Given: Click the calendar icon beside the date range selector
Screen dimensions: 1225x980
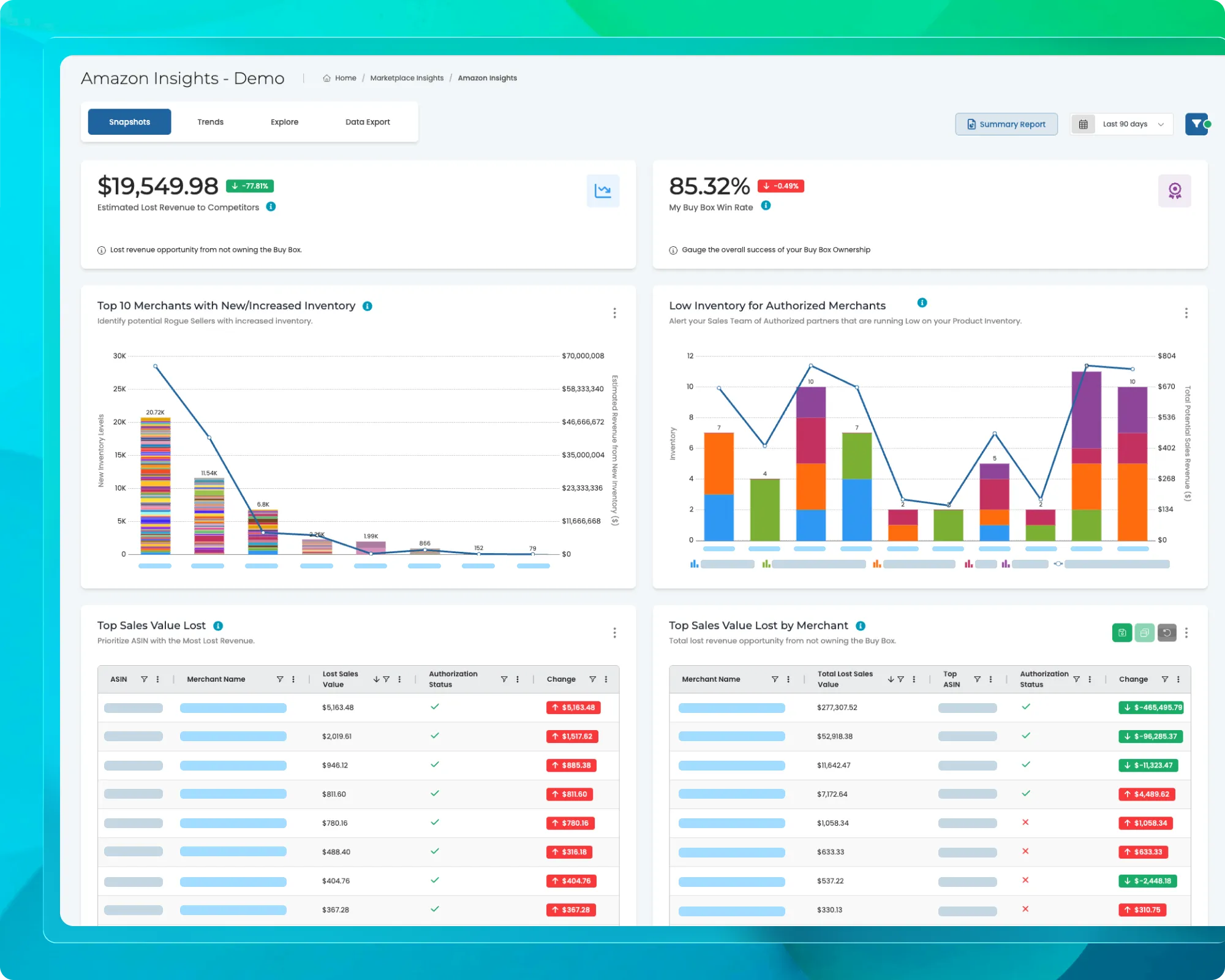Looking at the screenshot, I should [x=1083, y=124].
